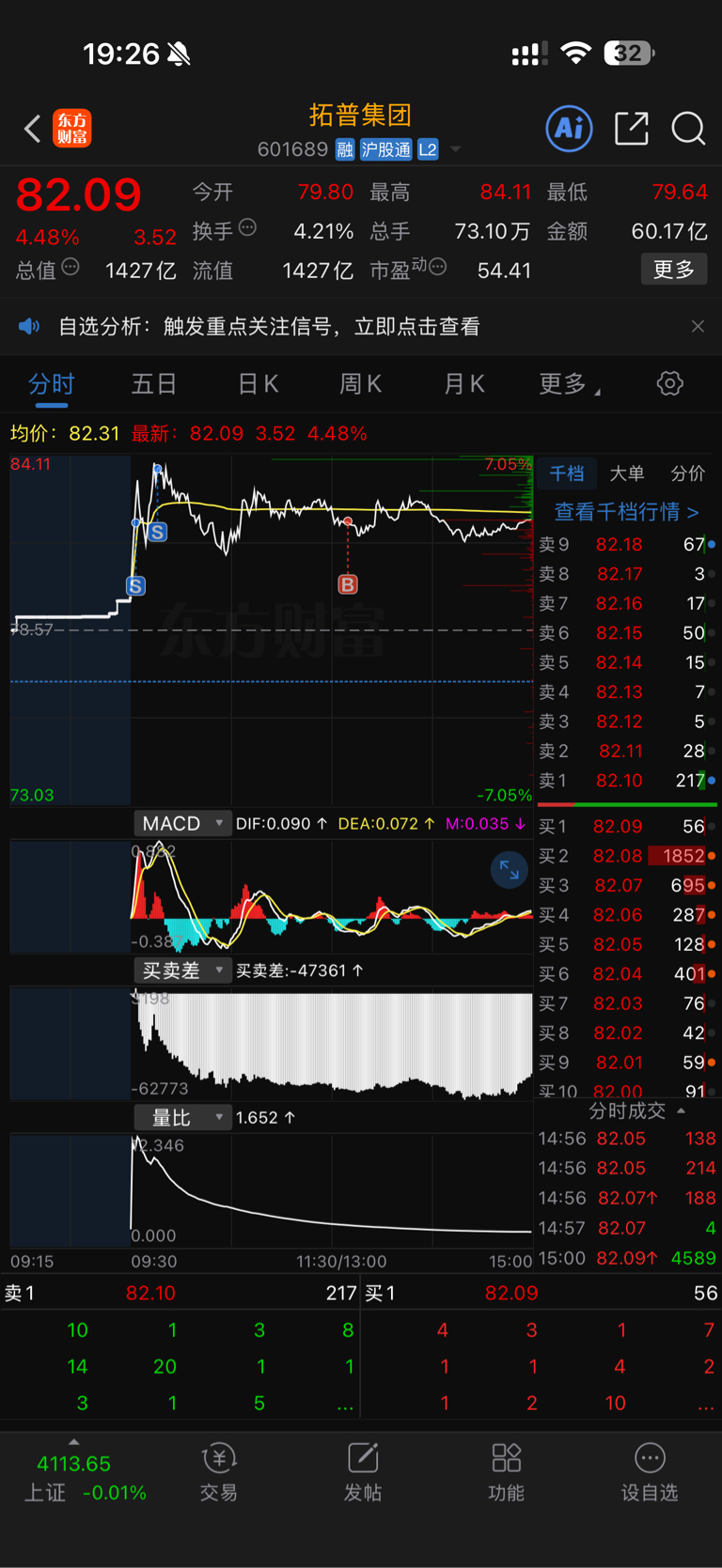Open chart settings gear icon
Screen dimensions: 722x1568
[669, 383]
